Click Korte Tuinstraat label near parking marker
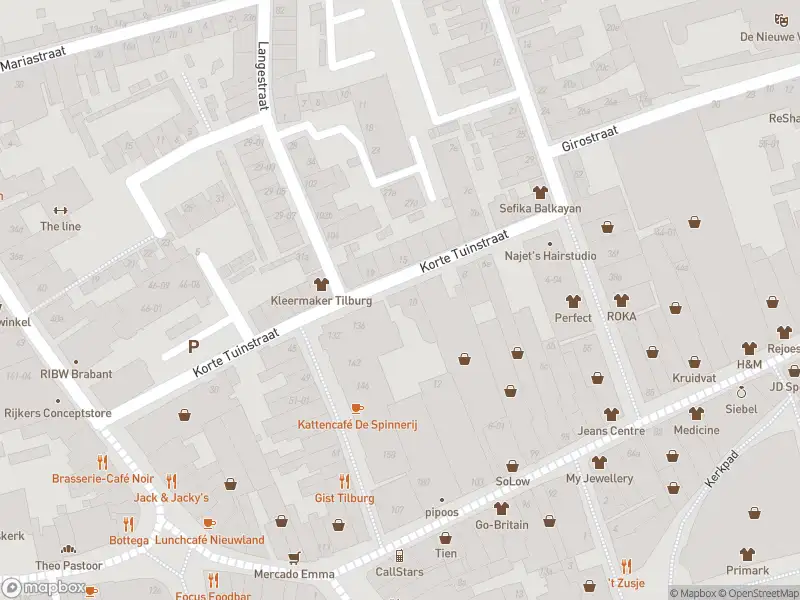The image size is (800, 600). coord(236,353)
